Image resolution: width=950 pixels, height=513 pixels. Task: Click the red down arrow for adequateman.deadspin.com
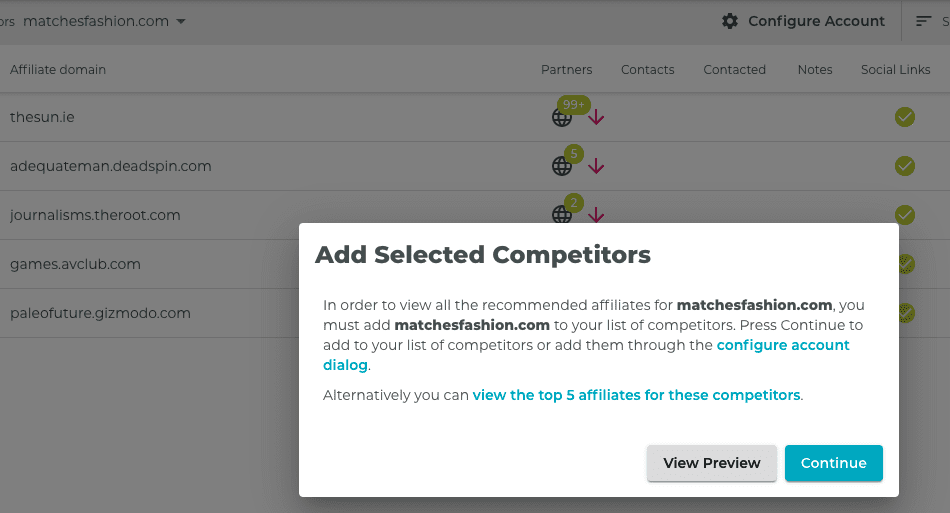tap(596, 166)
